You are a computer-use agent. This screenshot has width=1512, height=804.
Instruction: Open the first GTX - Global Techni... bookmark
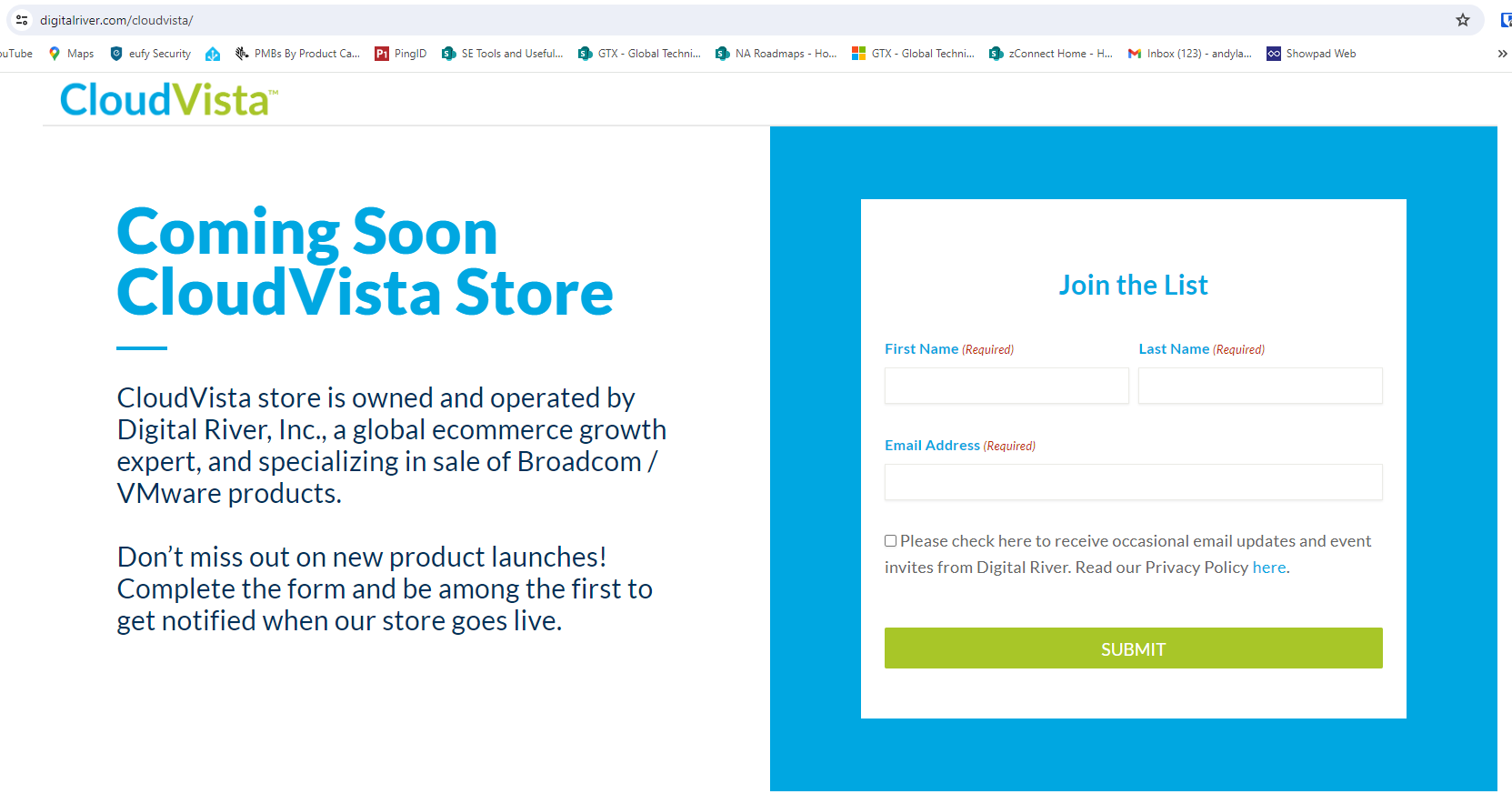point(640,54)
